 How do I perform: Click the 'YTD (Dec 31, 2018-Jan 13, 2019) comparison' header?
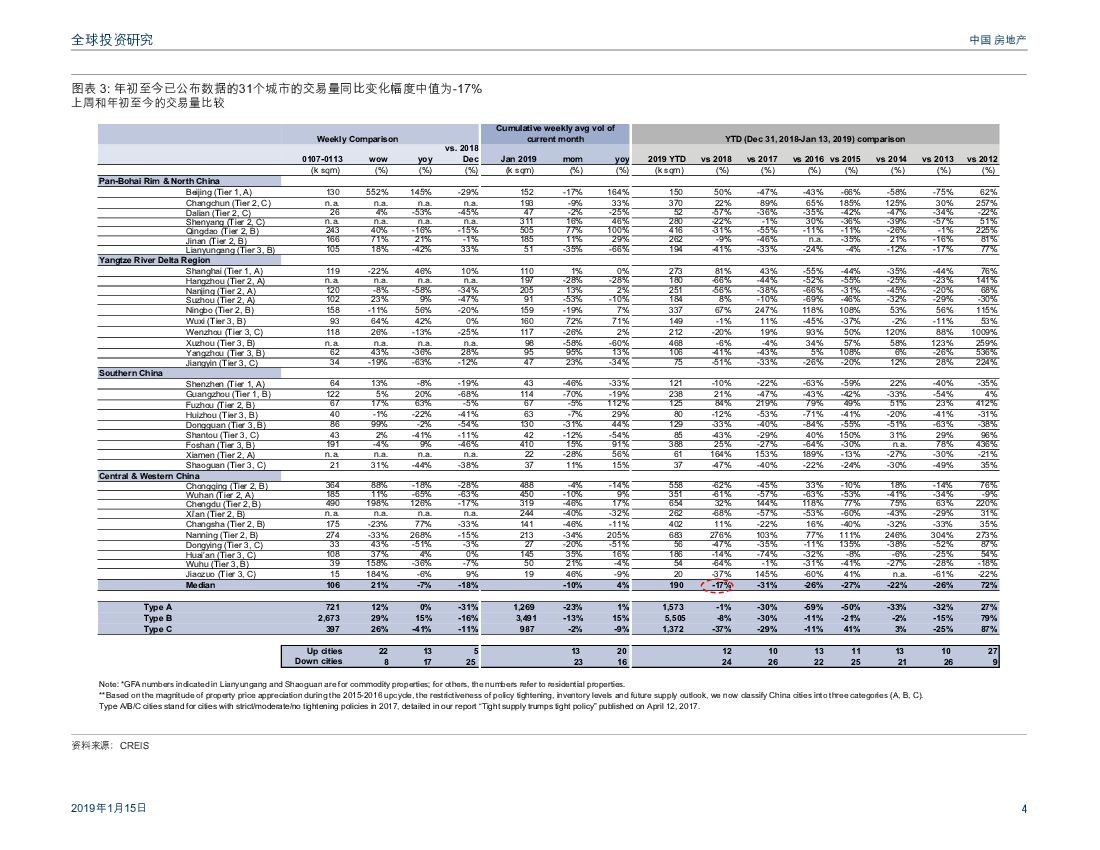814,139
